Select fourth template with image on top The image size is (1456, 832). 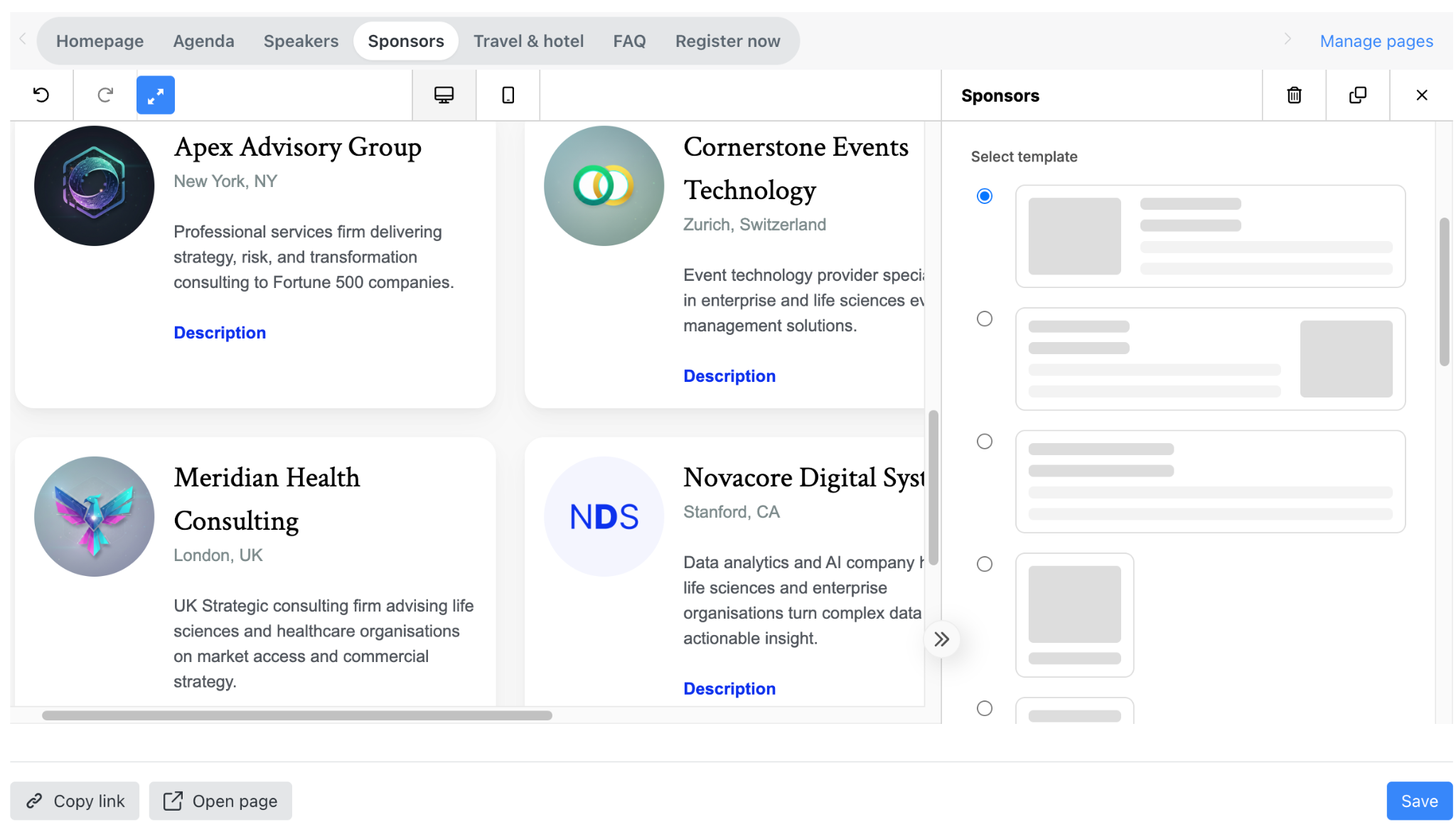tap(985, 564)
